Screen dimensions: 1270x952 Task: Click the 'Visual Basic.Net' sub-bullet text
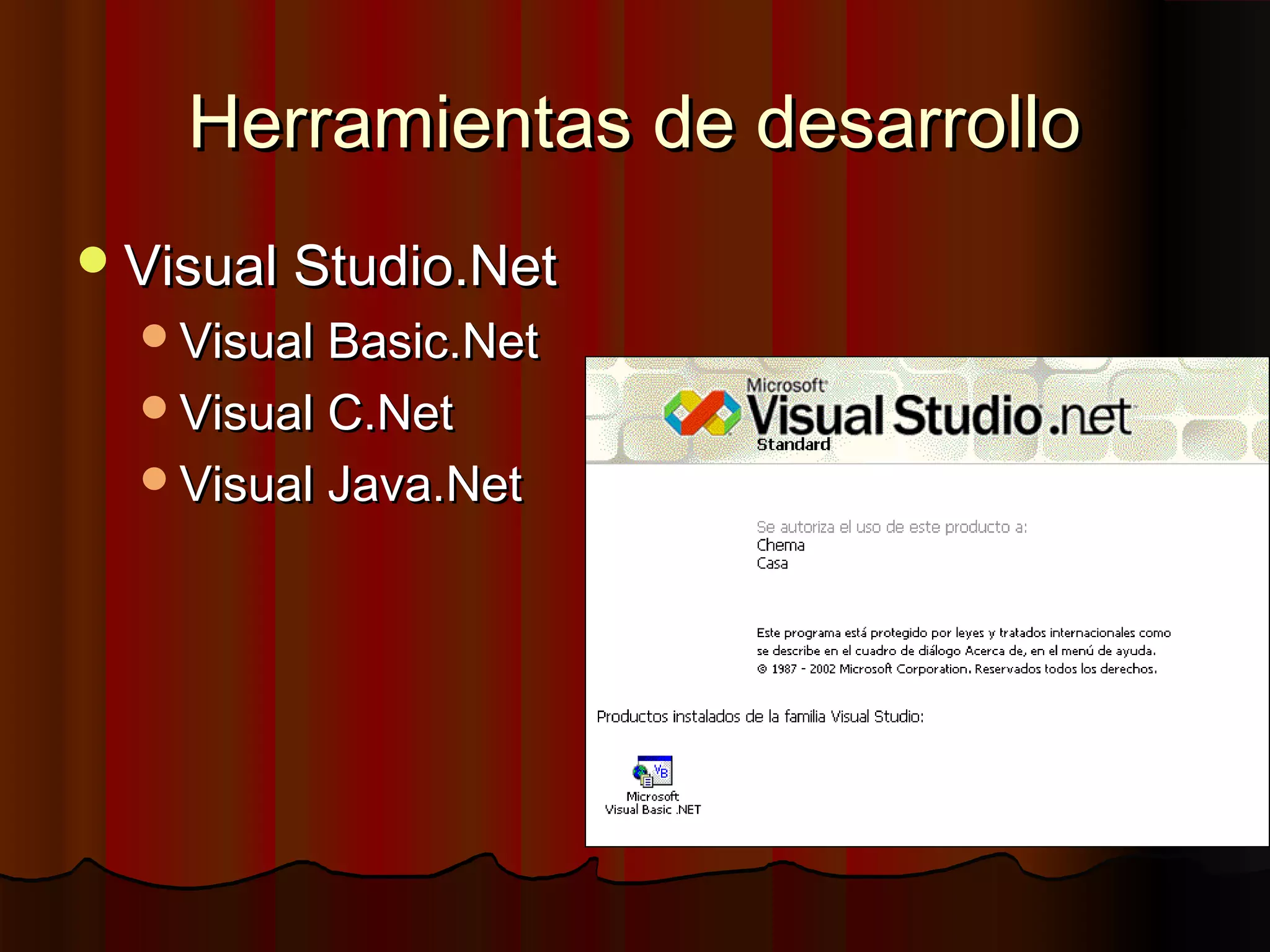pos(359,341)
